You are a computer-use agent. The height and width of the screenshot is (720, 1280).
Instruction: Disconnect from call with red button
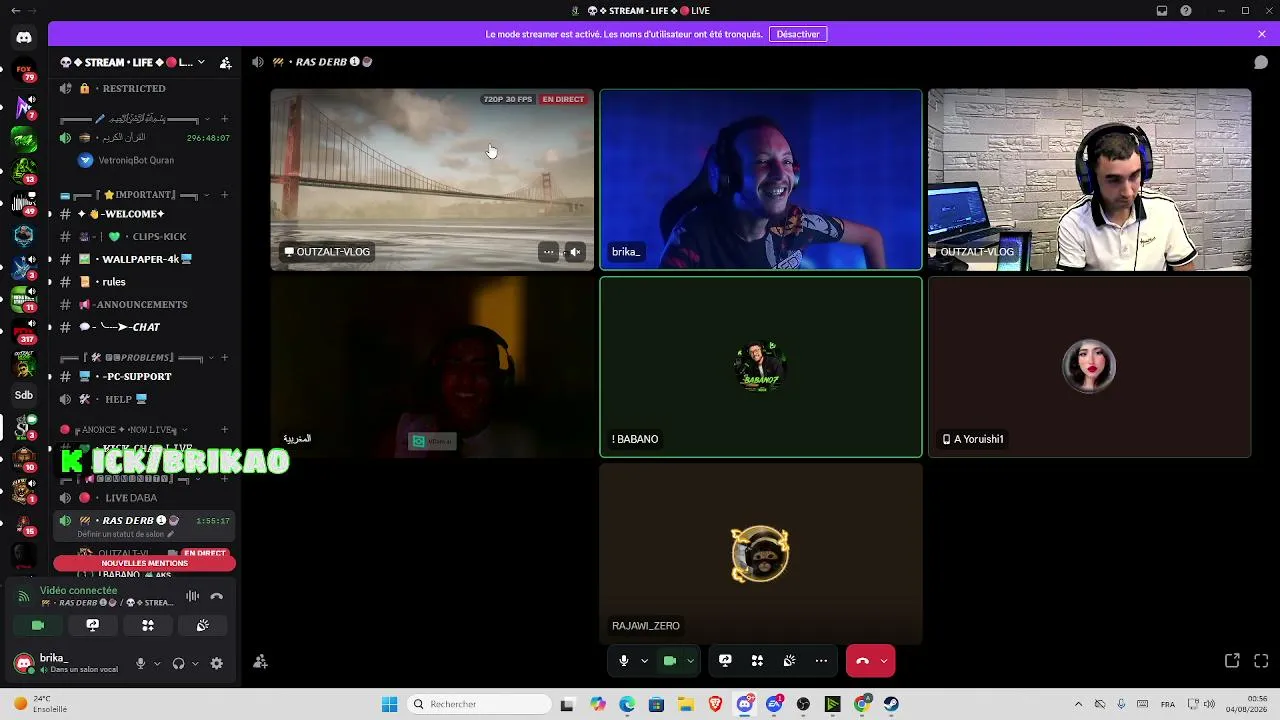[862, 661]
